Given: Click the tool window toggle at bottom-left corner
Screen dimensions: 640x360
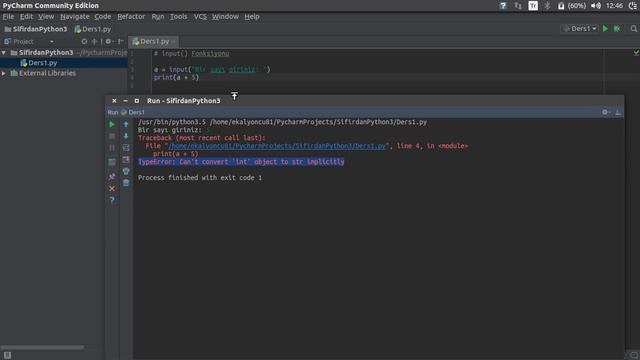Looking at the screenshot, I should click(x=7, y=355).
